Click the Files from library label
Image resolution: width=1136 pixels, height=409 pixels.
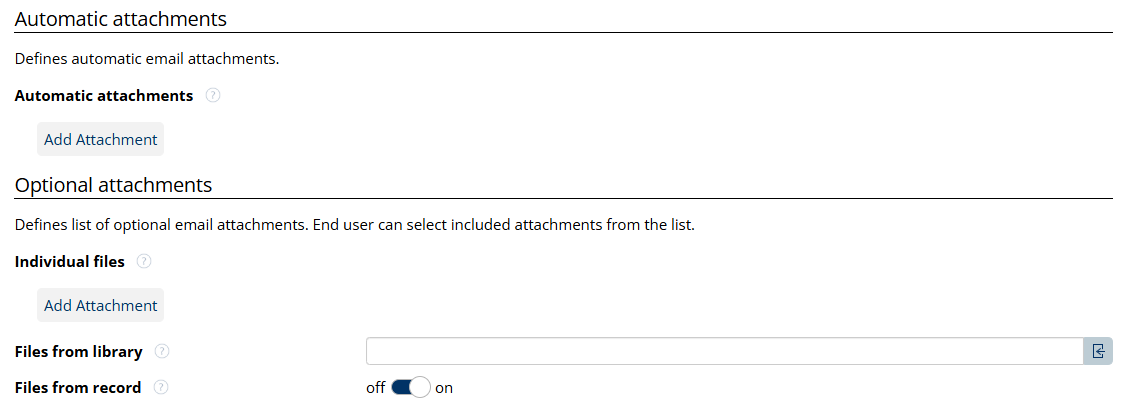coord(79,352)
